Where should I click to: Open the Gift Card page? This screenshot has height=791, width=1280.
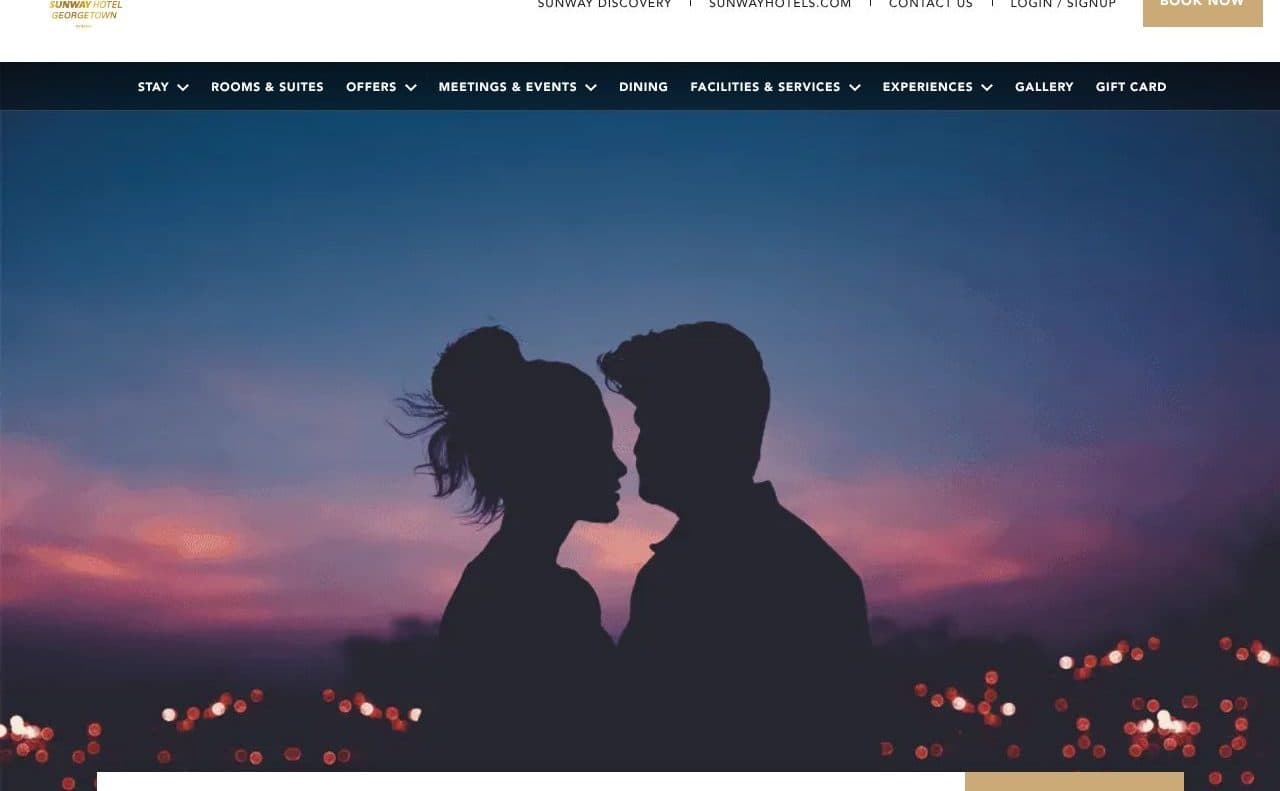tap(1131, 87)
